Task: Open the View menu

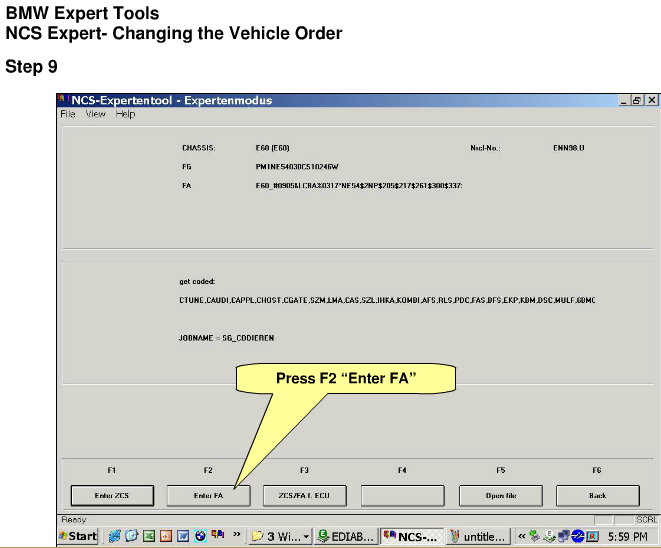Action: tap(95, 114)
